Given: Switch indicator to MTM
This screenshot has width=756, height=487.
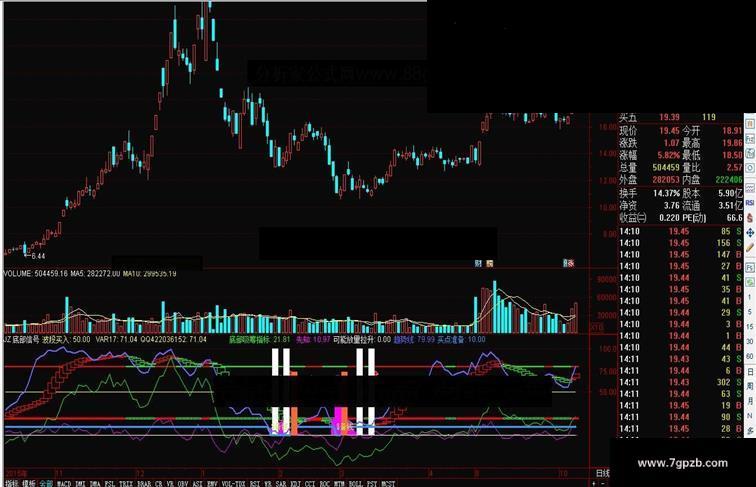Looking at the screenshot, I should (340, 483).
